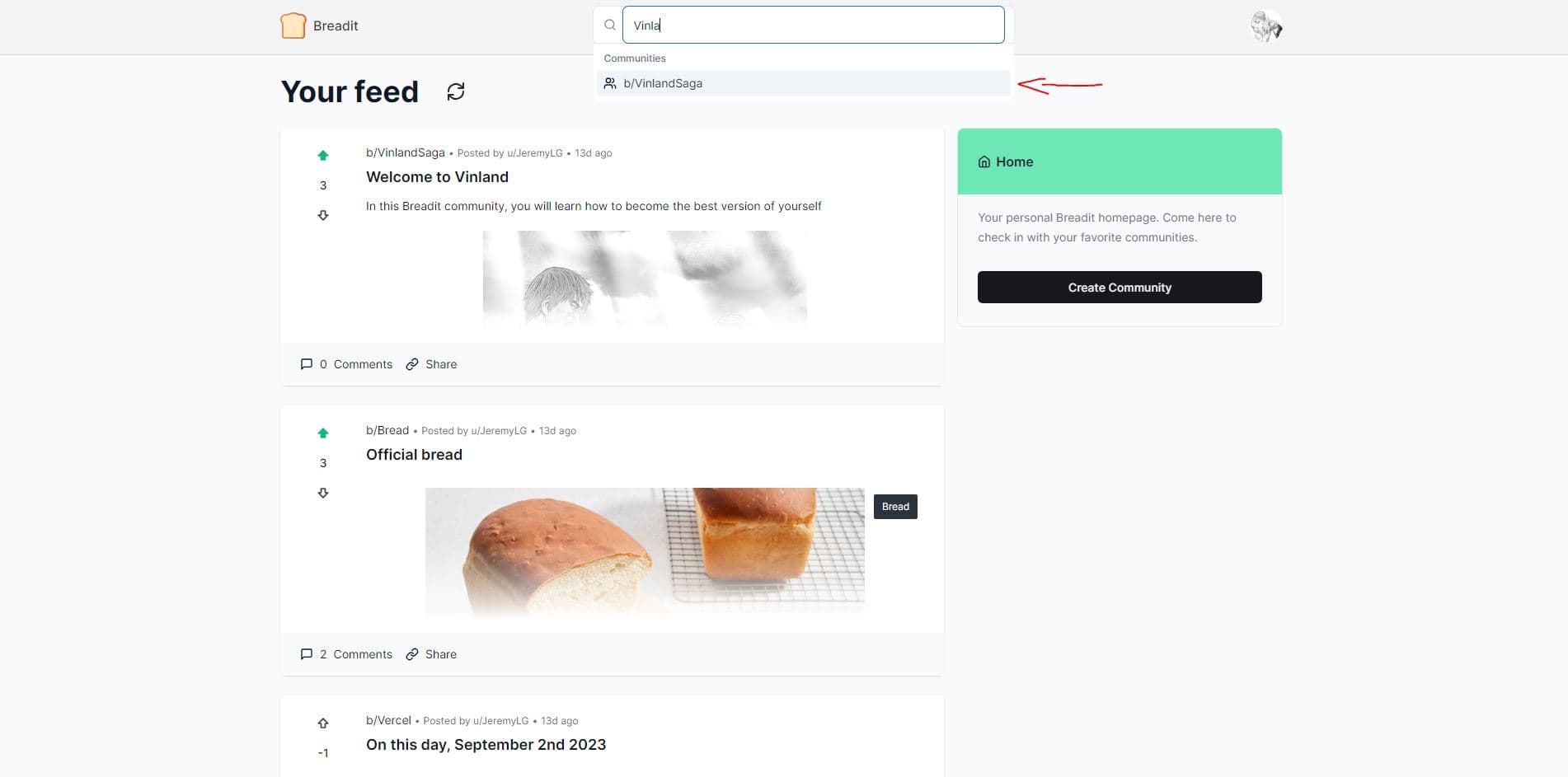
Task: Upvote the Welcome to Vinland post
Action: click(x=323, y=156)
